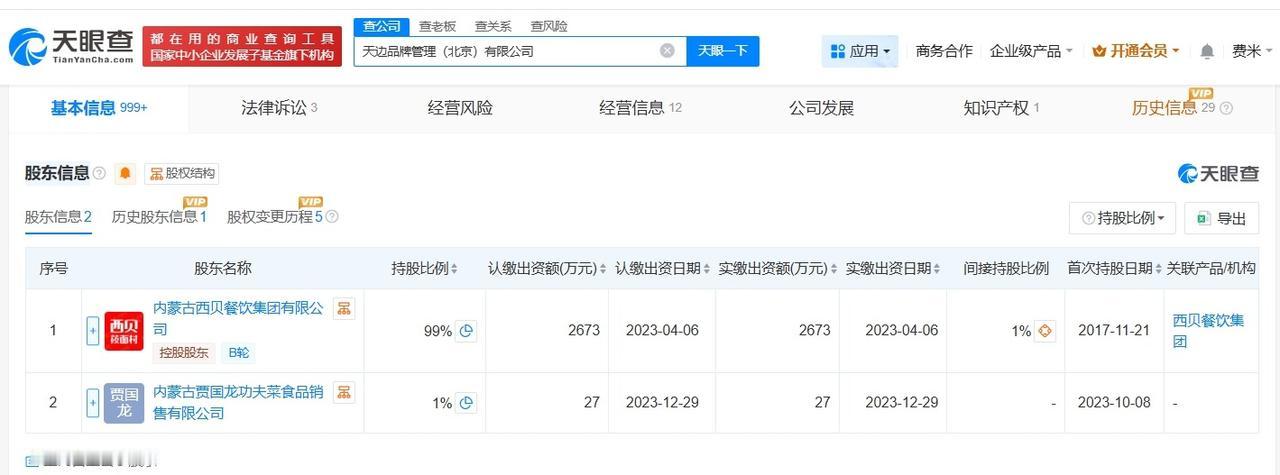This screenshot has height=475, width=1280.
Task: Select the 经营信息 tab
Action: (x=640, y=108)
